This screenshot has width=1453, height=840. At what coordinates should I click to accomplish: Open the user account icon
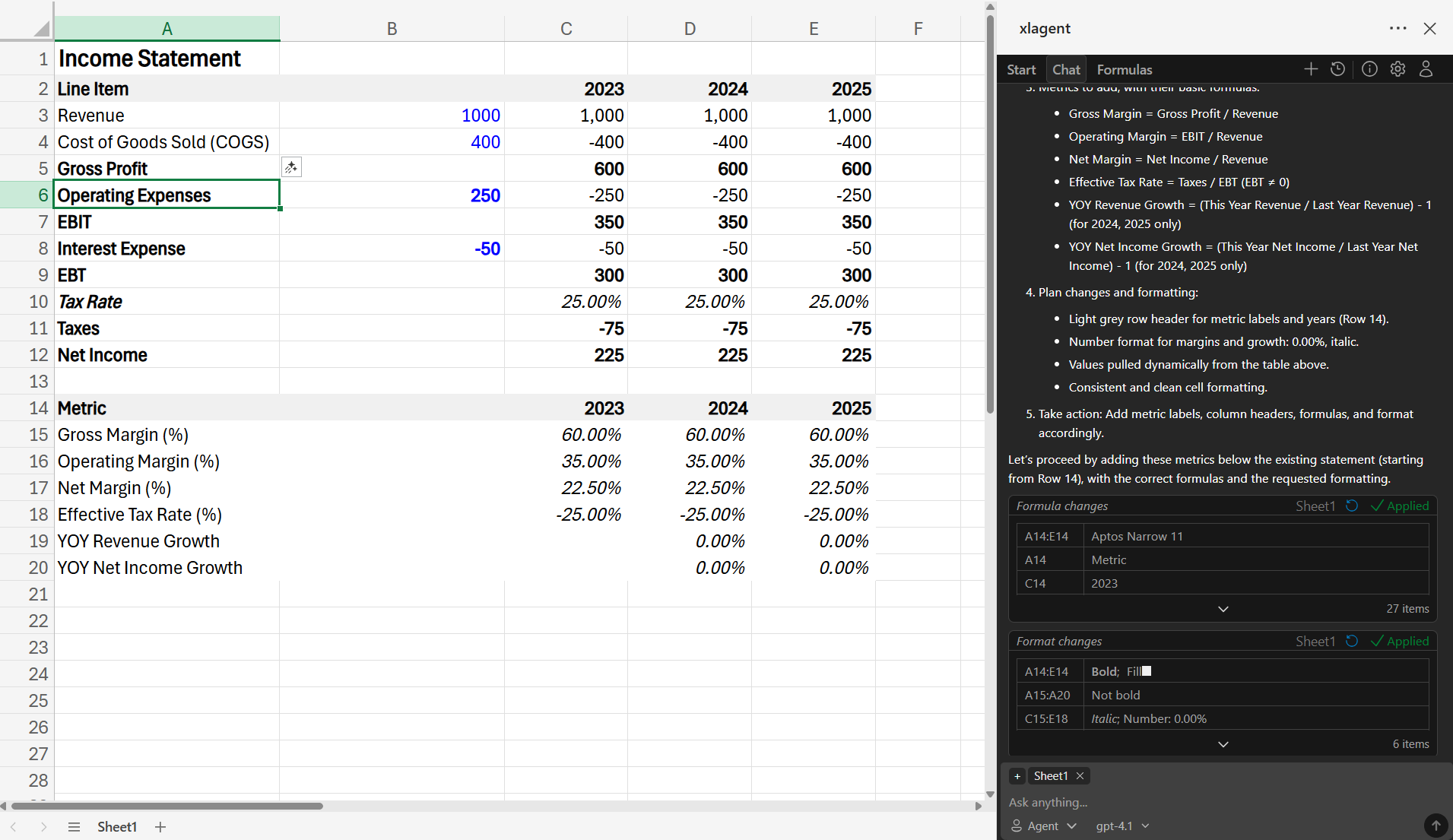[x=1426, y=69]
